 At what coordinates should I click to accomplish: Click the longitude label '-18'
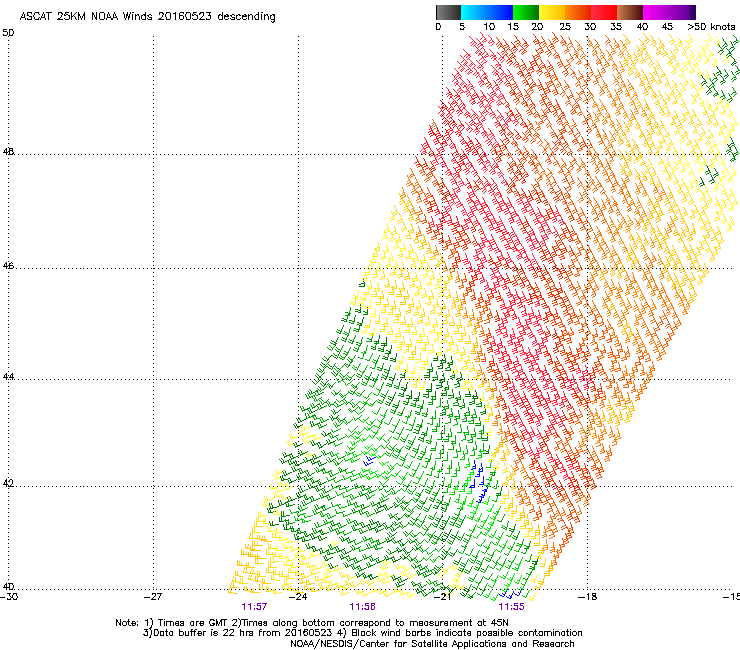pos(588,597)
